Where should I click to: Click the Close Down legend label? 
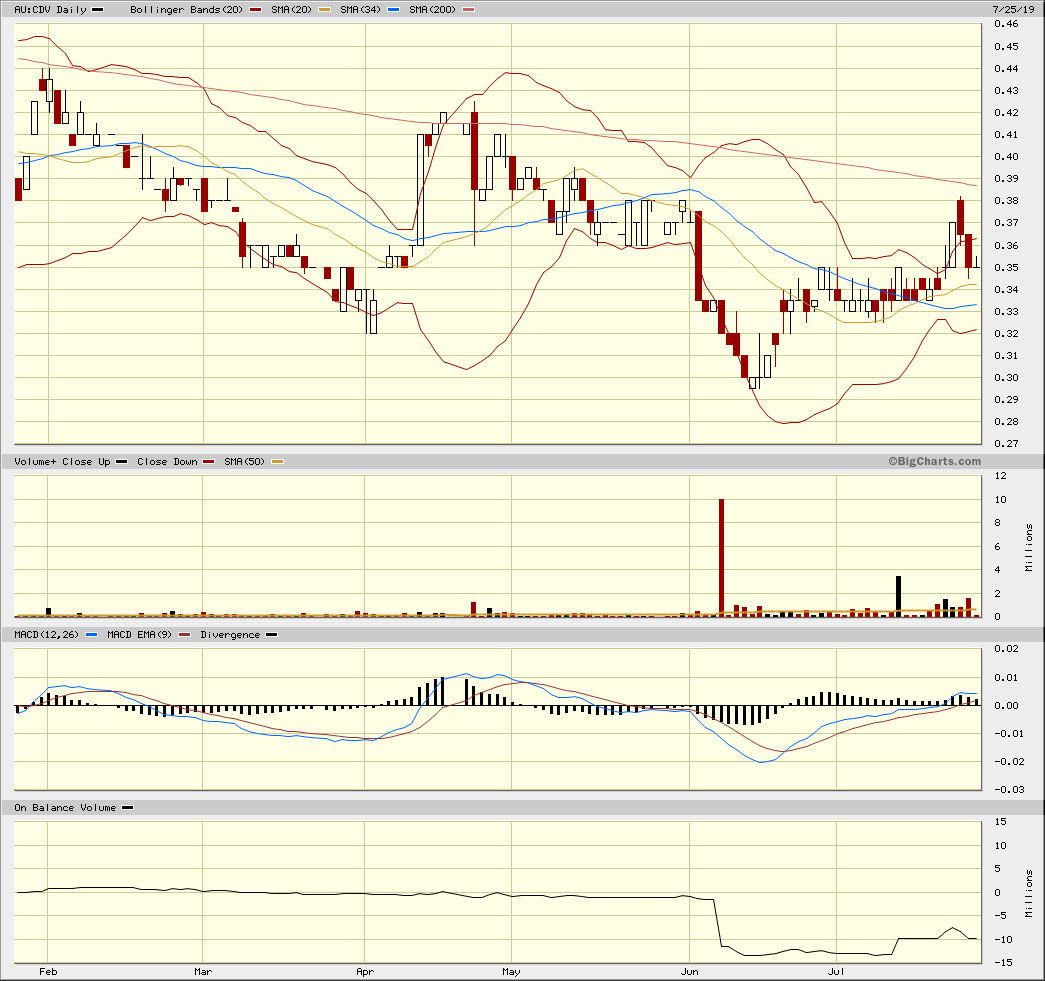point(167,461)
